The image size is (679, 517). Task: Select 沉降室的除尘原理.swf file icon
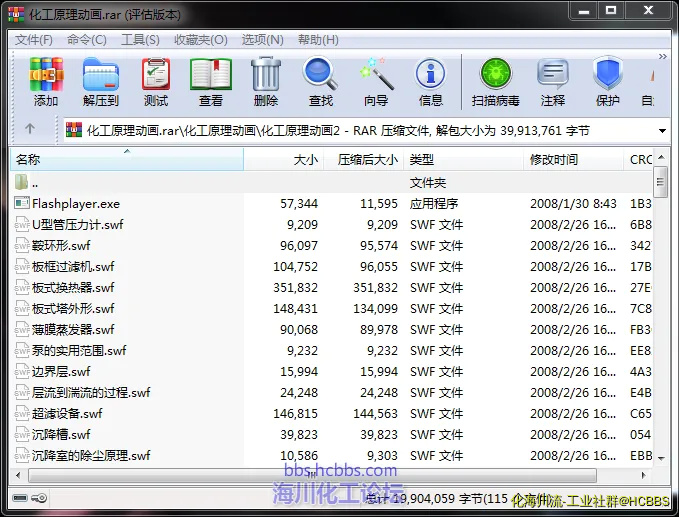pyautogui.click(x=22, y=456)
